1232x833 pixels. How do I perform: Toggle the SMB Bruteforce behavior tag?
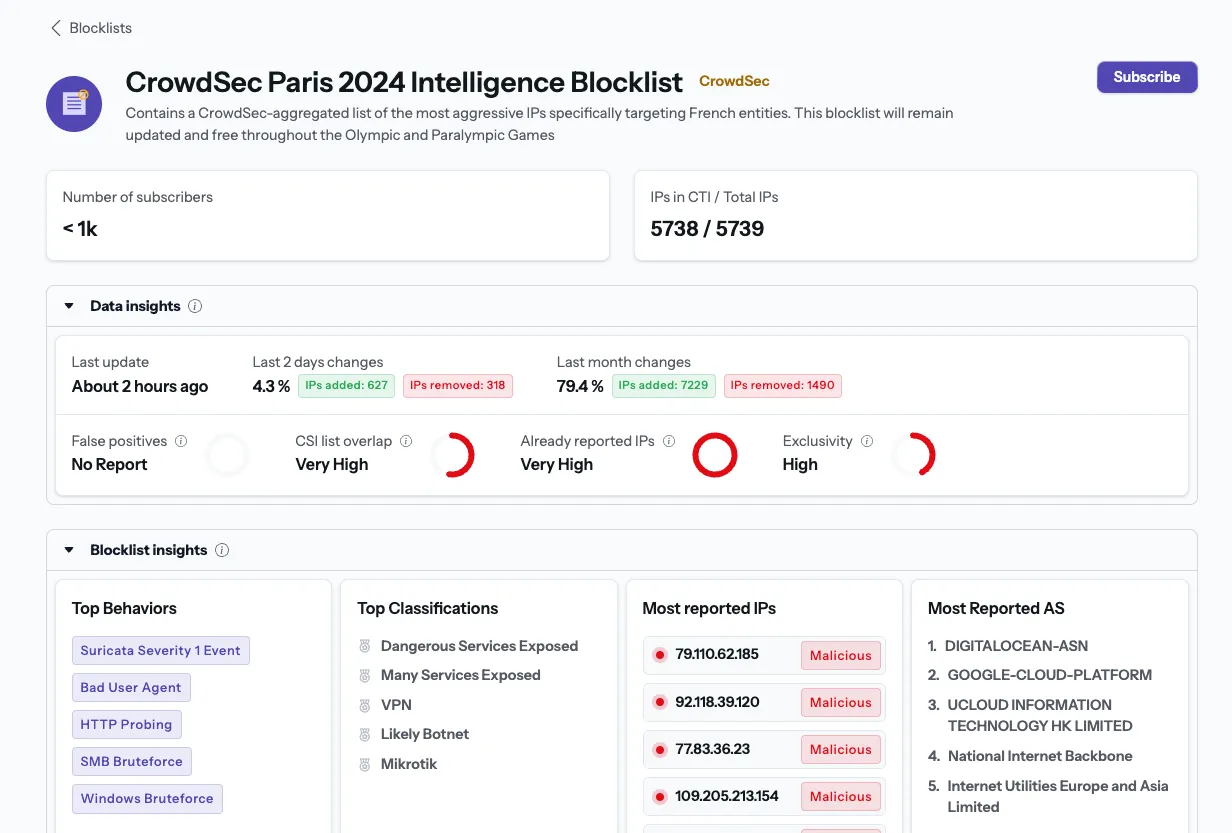[x=131, y=761]
